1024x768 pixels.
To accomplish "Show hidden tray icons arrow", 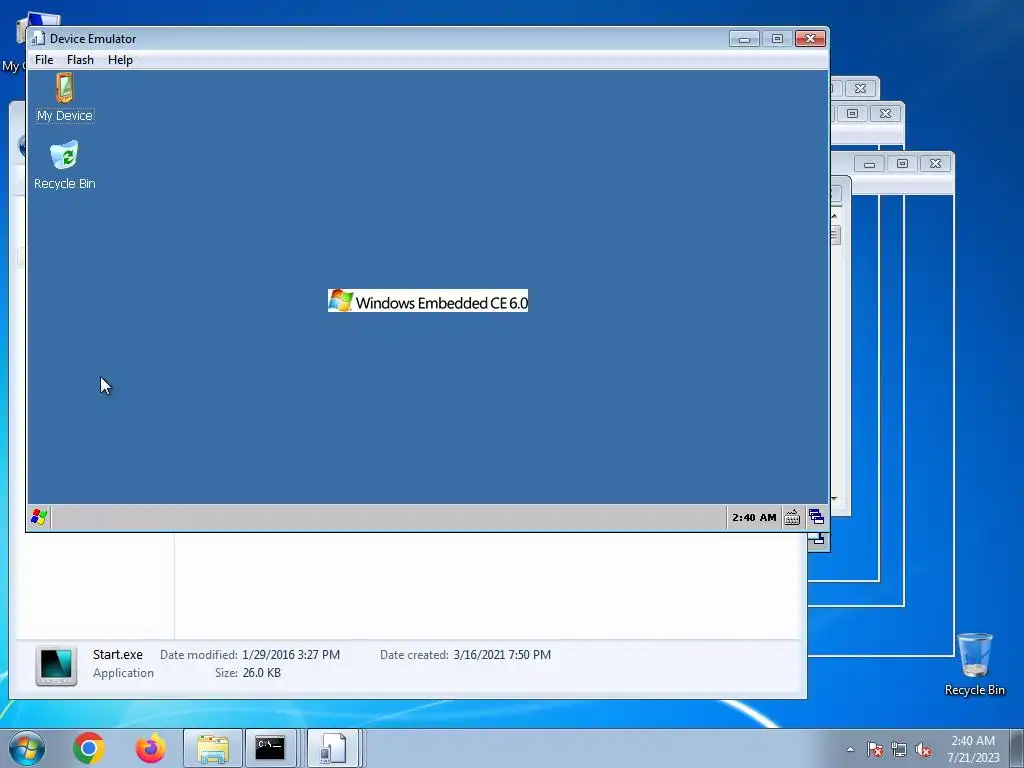I will [850, 749].
